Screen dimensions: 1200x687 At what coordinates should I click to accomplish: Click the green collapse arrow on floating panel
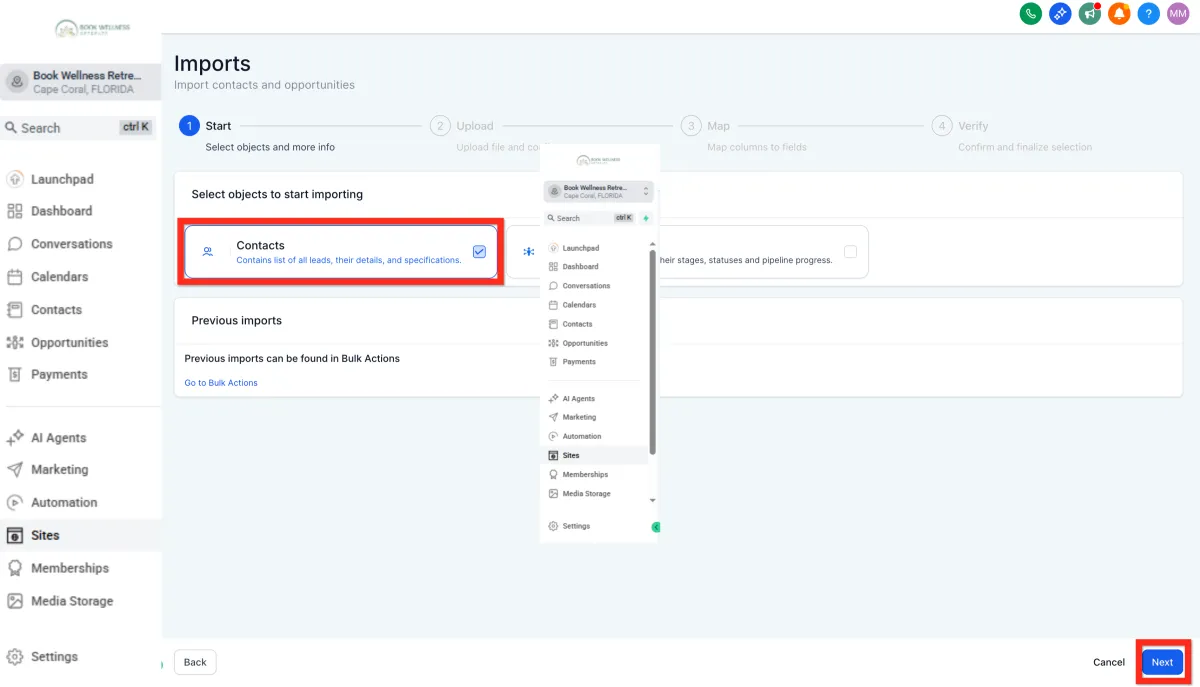pos(656,526)
